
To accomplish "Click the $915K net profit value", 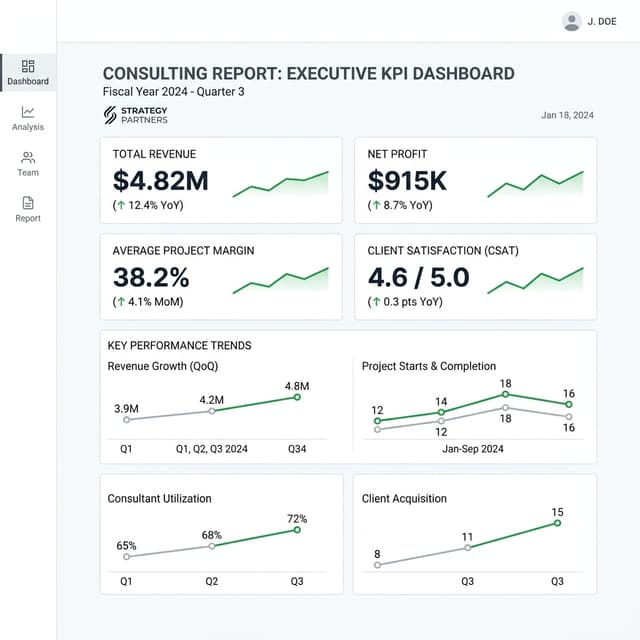I will [x=407, y=180].
